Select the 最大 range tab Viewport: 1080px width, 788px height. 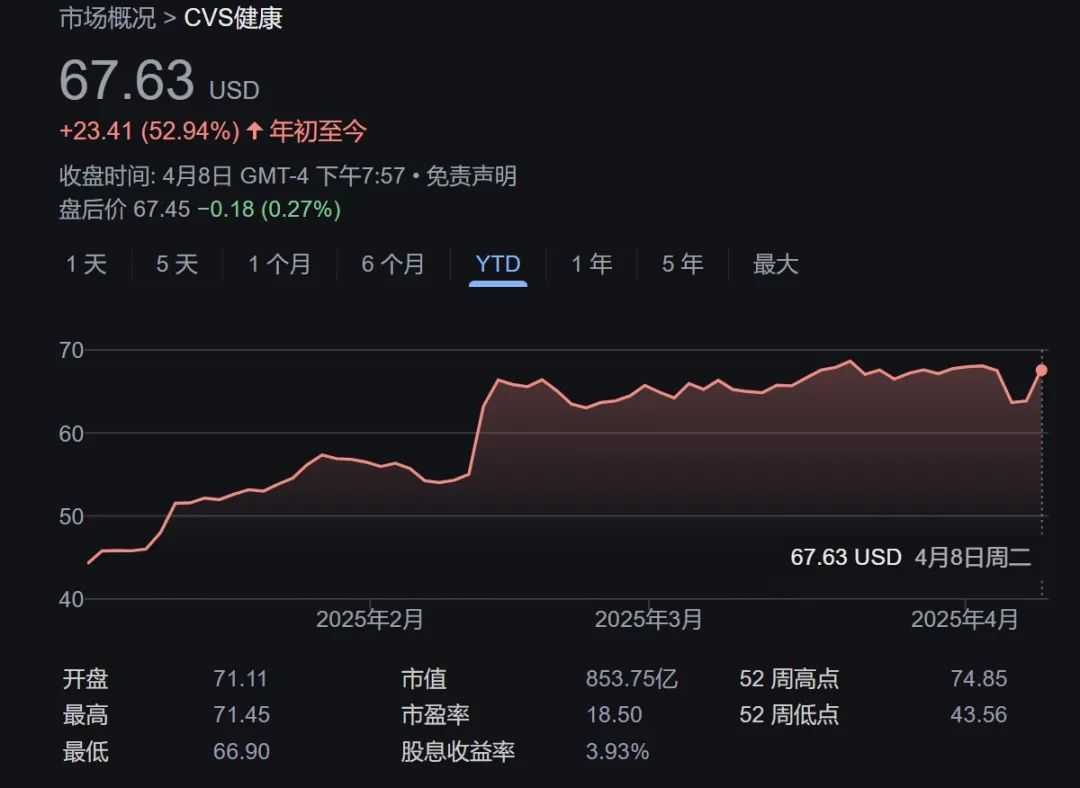[x=776, y=264]
